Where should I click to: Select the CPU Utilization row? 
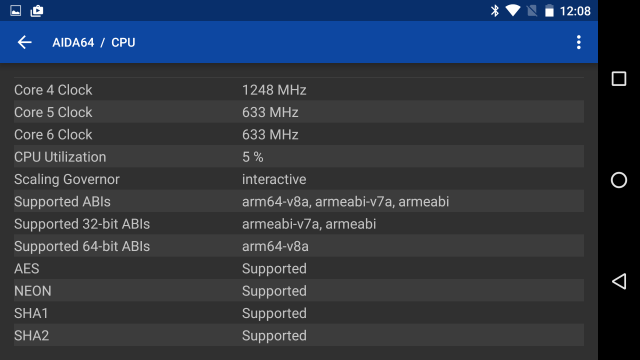point(299,157)
